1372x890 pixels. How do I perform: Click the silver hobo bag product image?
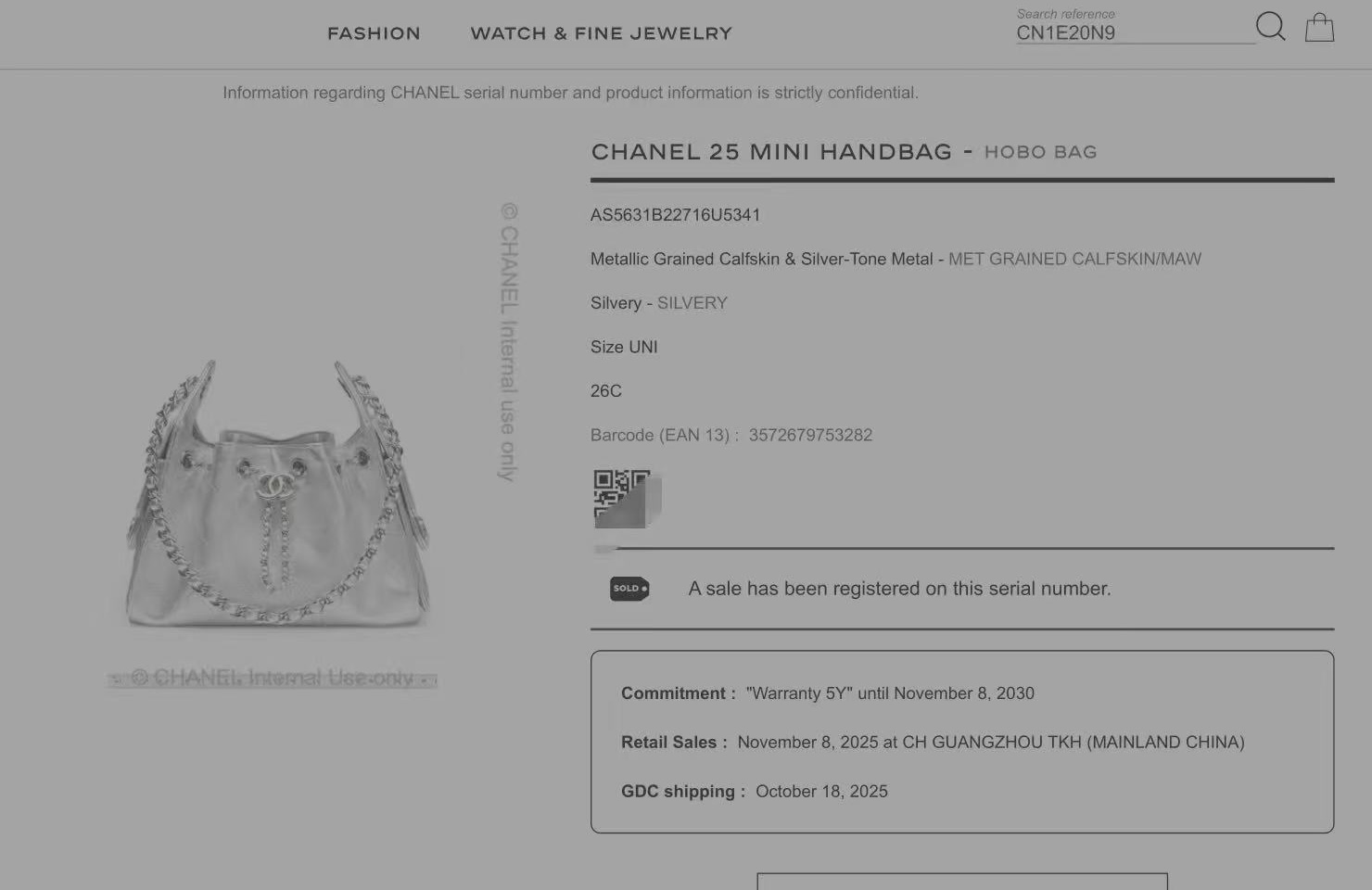click(x=277, y=493)
